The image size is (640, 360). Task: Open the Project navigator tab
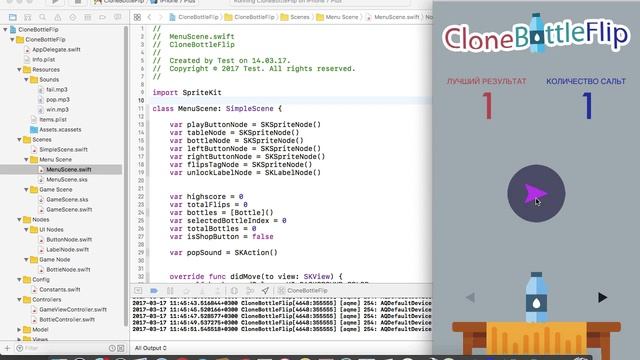(x=13, y=17)
